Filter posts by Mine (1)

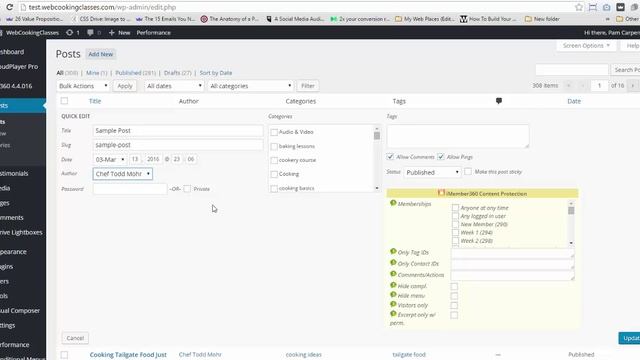(x=96, y=73)
